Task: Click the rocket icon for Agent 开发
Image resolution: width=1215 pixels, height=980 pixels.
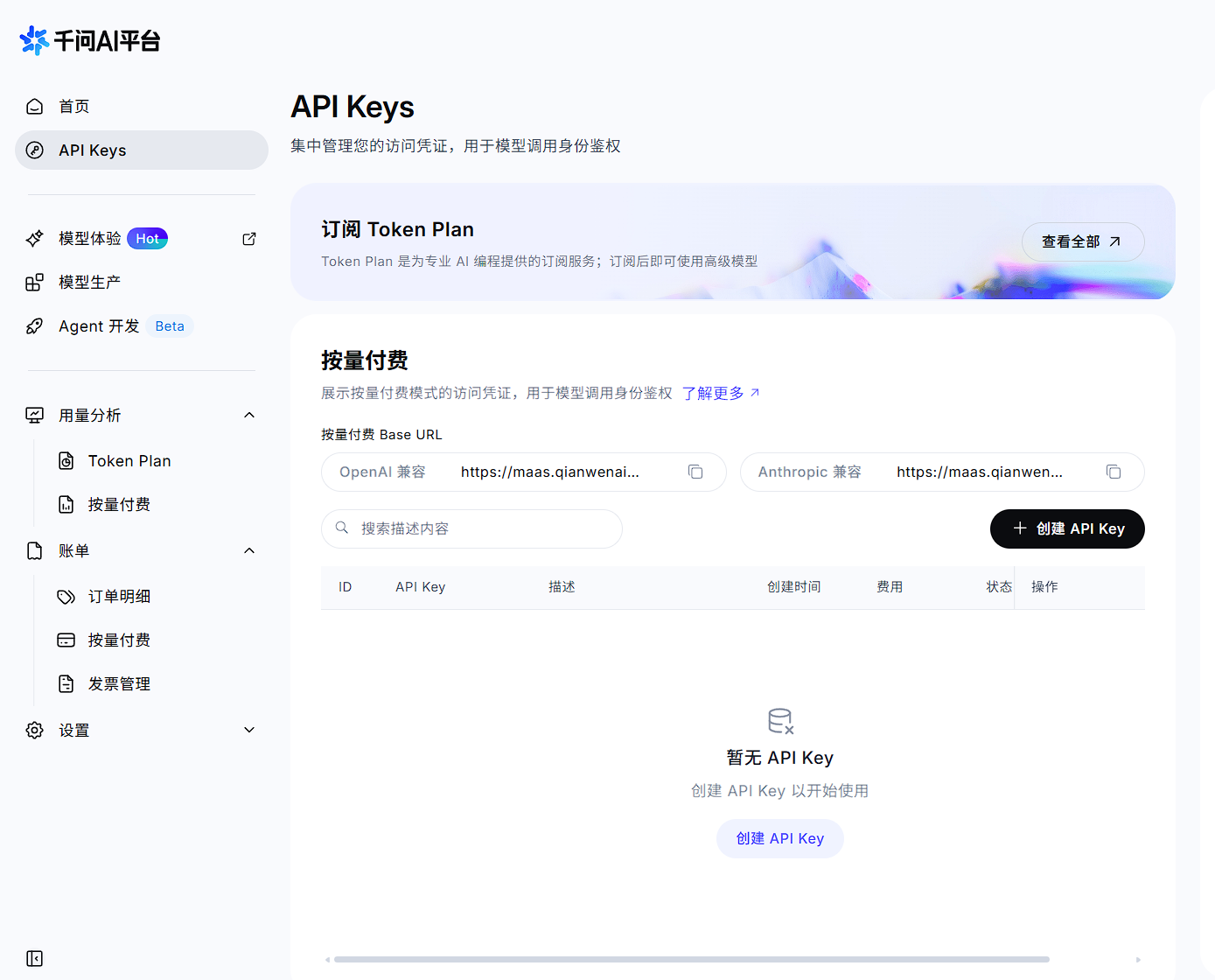Action: [x=35, y=326]
